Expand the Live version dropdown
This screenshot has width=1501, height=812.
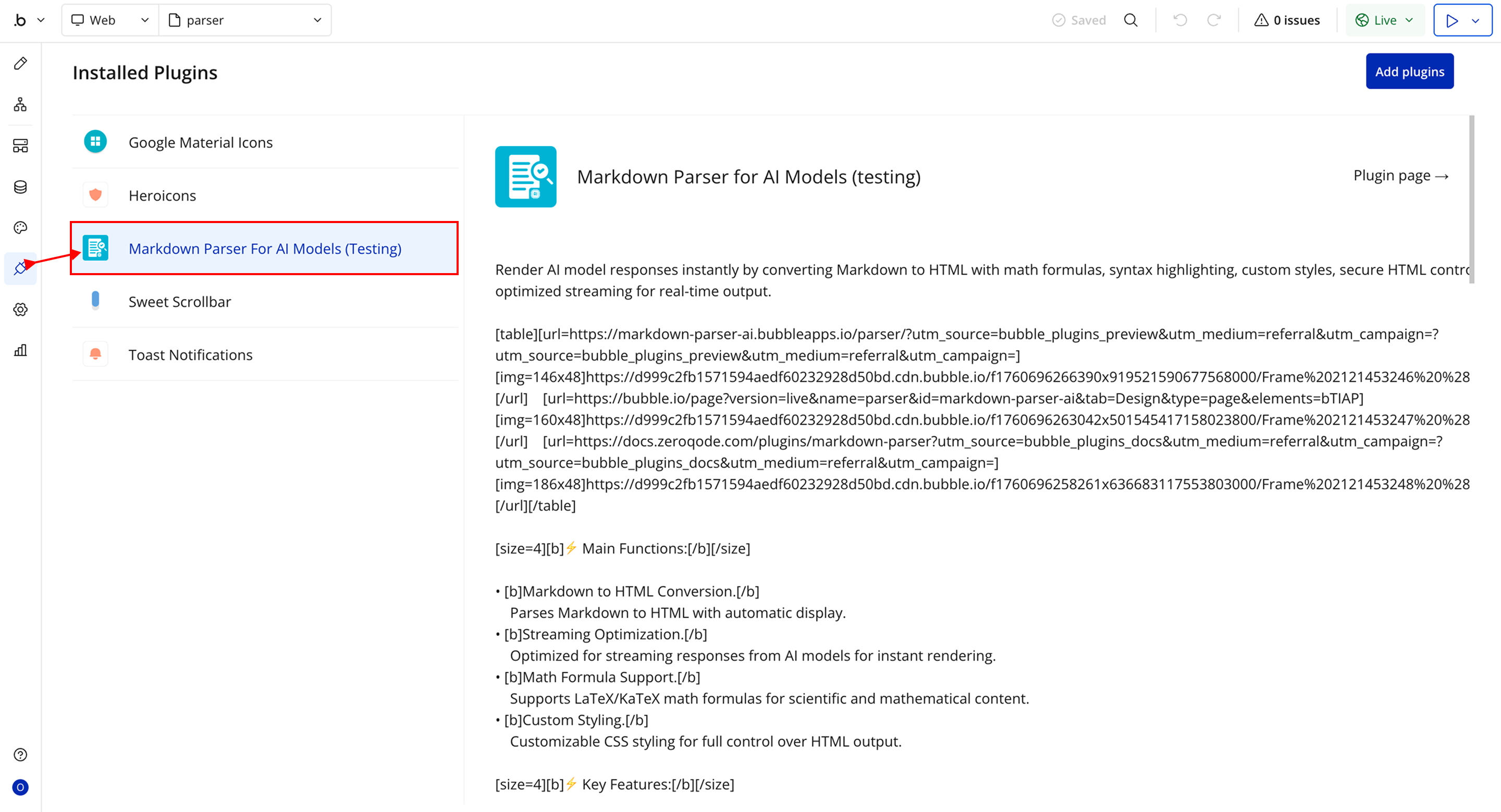coord(1384,20)
